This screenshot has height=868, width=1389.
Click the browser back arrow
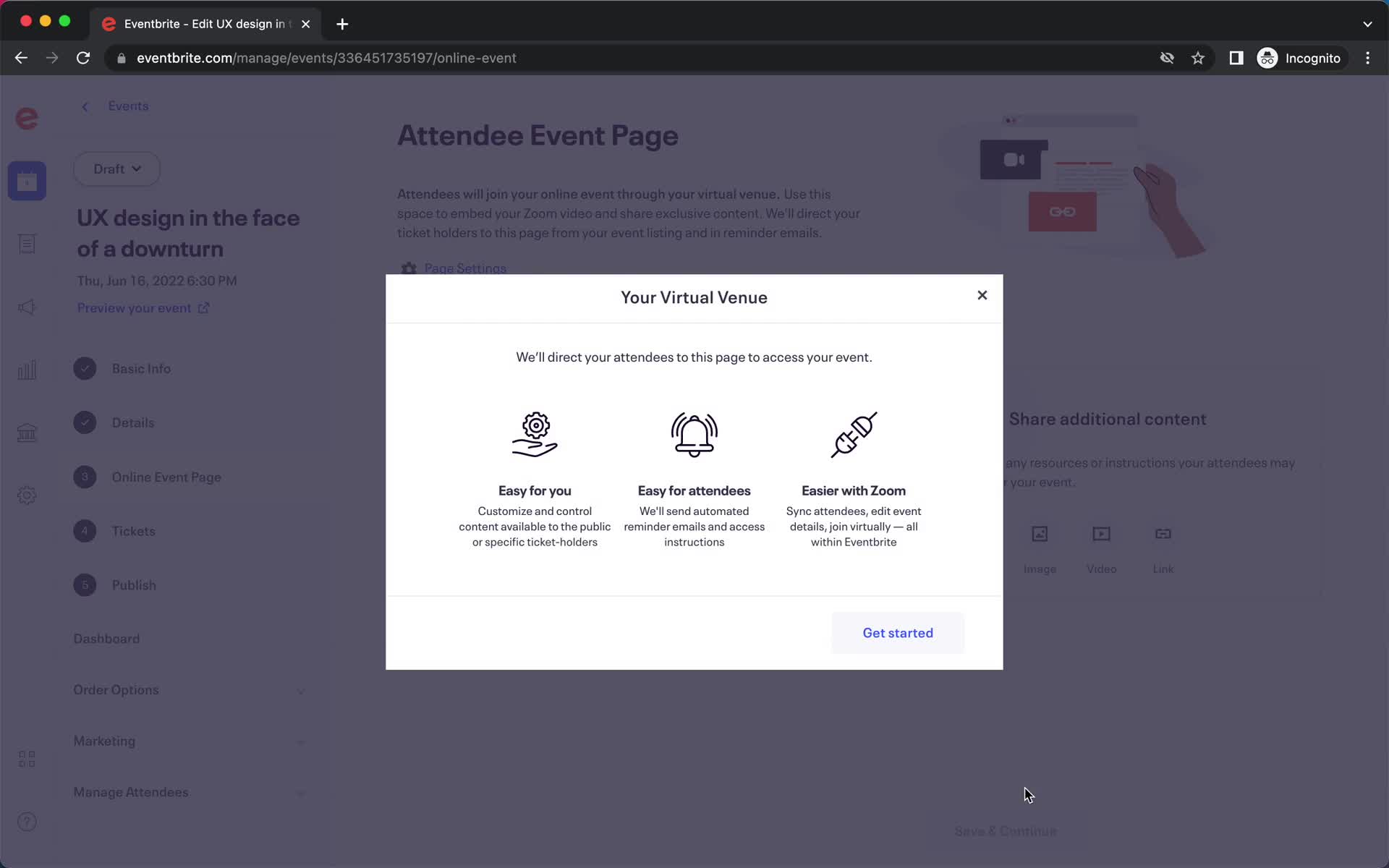click(x=21, y=58)
